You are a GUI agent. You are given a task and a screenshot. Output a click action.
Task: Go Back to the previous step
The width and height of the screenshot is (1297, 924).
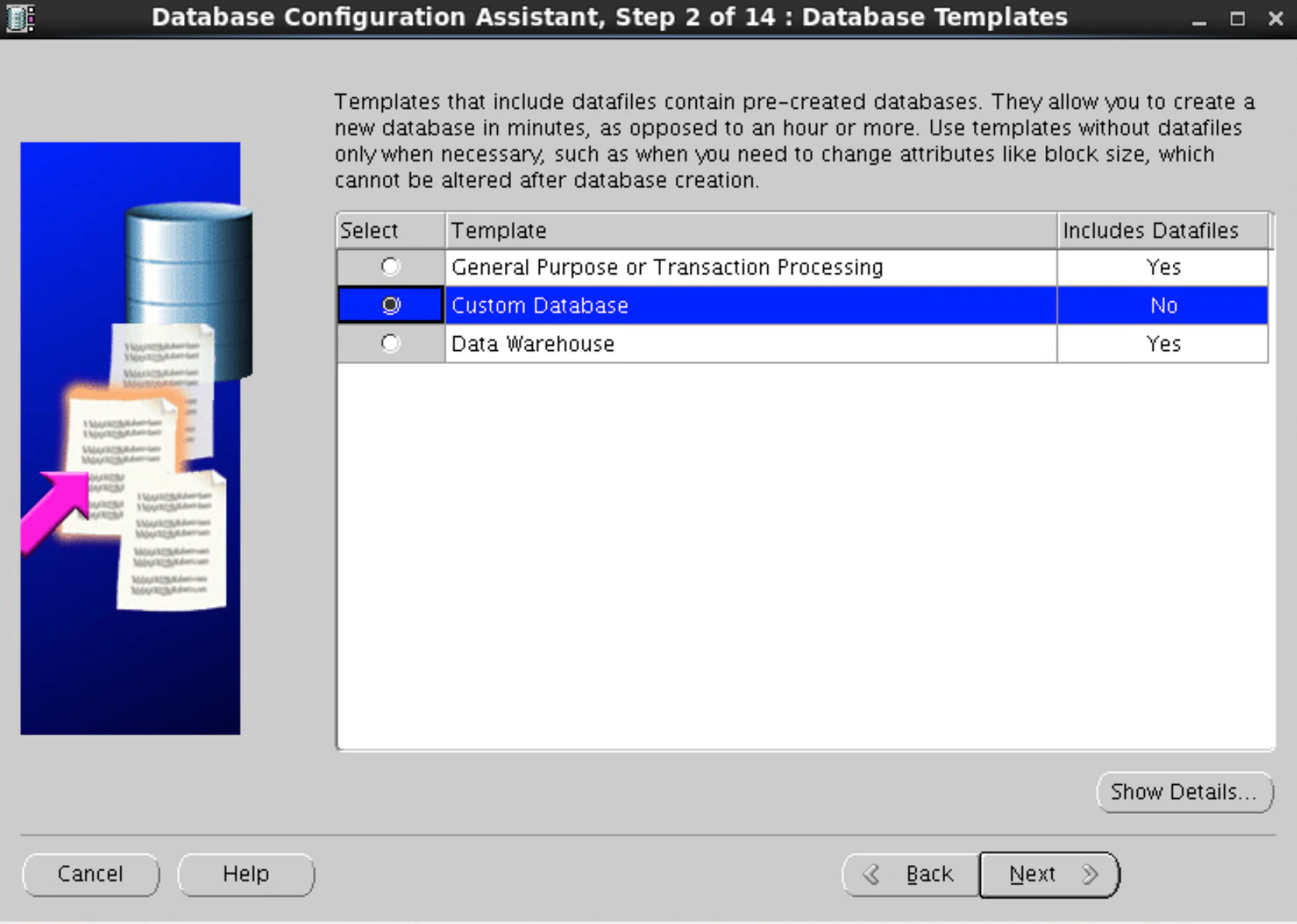pyautogui.click(x=911, y=874)
